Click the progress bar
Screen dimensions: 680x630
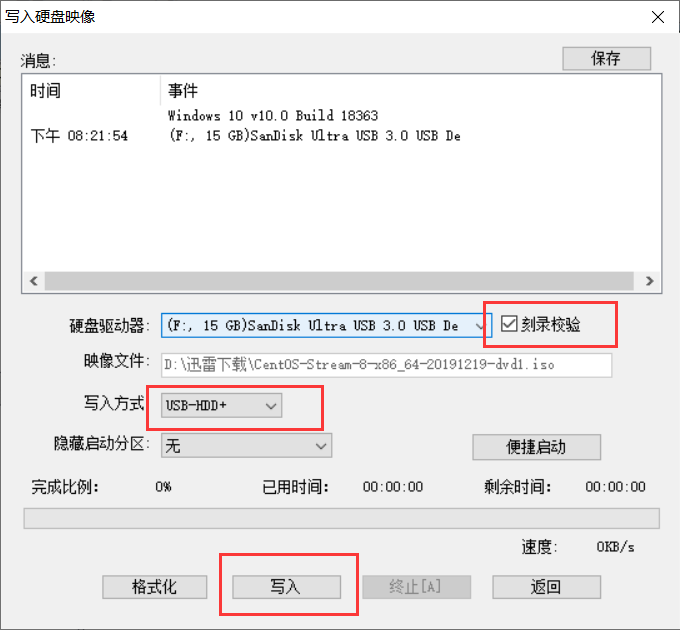pyautogui.click(x=342, y=519)
